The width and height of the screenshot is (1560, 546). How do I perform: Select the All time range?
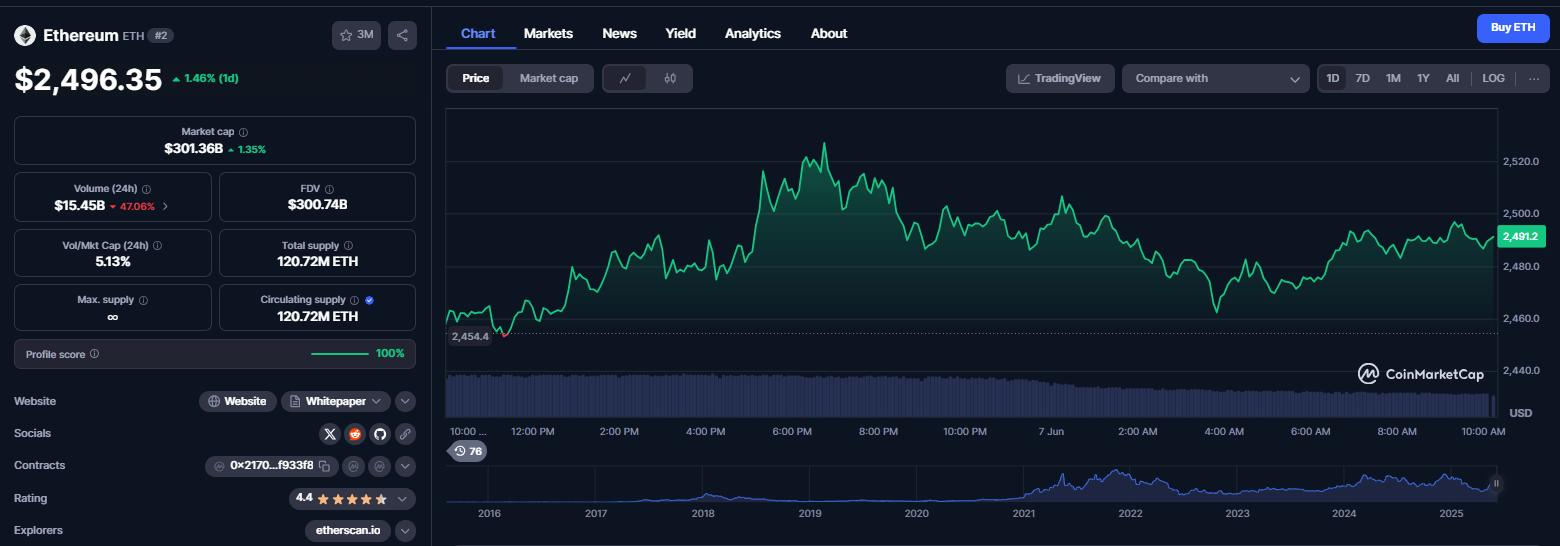[1452, 78]
